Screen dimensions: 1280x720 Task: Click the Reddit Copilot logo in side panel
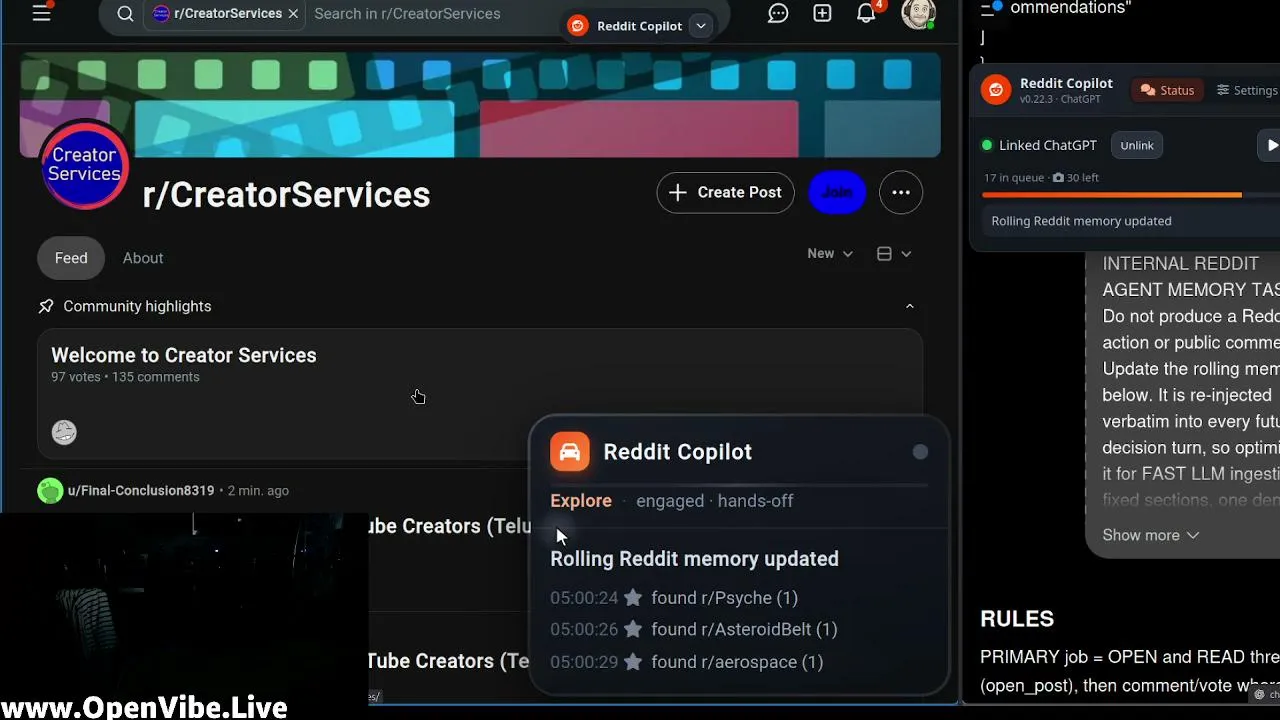pos(996,90)
